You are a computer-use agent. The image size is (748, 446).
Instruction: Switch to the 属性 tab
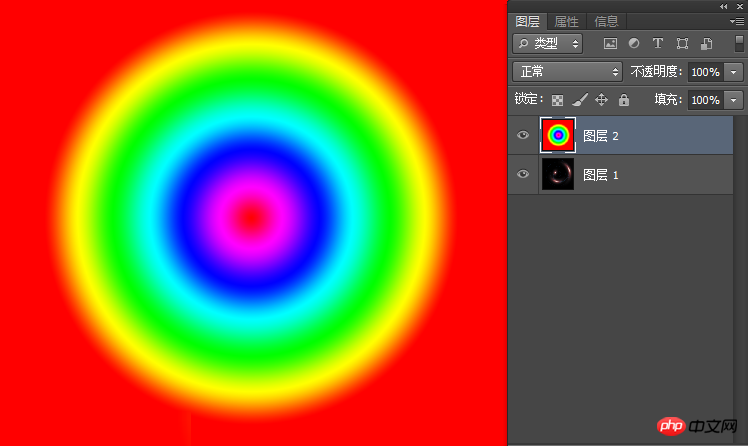point(566,21)
